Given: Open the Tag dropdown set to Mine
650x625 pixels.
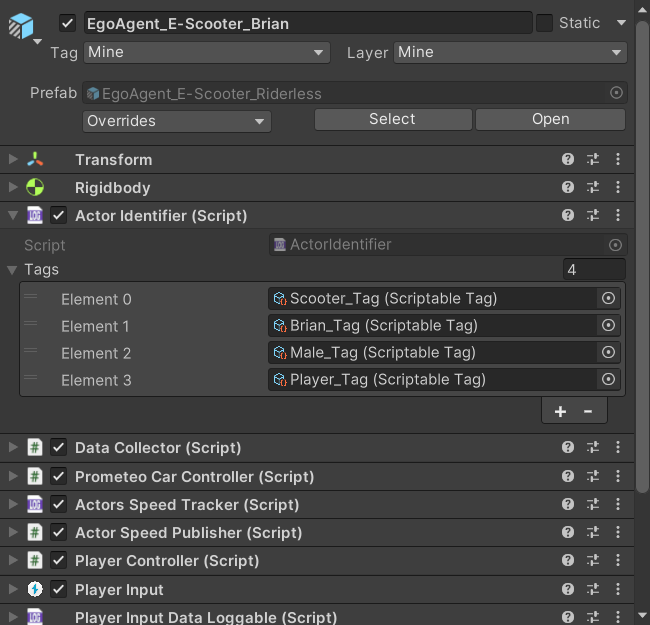Looking at the screenshot, I should click(207, 53).
